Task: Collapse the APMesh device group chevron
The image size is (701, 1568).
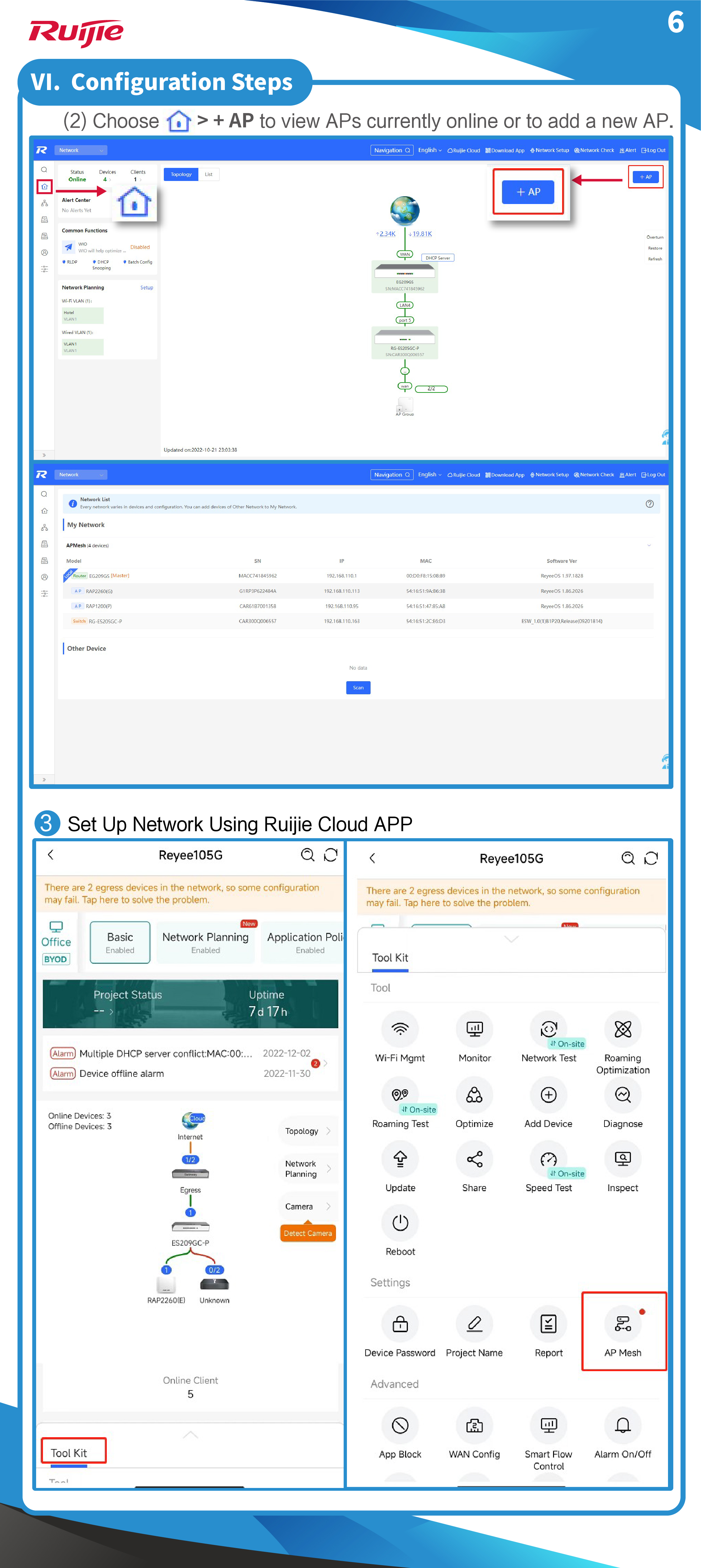Action: click(x=649, y=545)
